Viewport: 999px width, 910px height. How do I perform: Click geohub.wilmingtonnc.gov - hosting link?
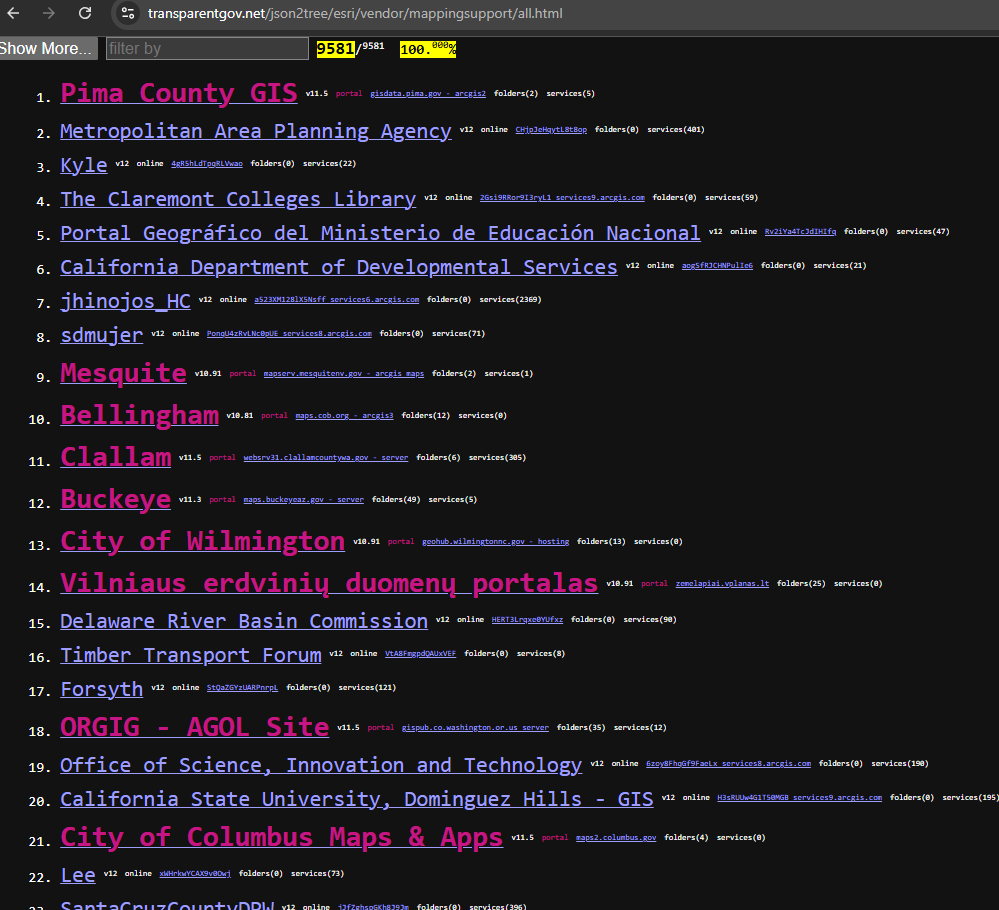click(x=495, y=542)
